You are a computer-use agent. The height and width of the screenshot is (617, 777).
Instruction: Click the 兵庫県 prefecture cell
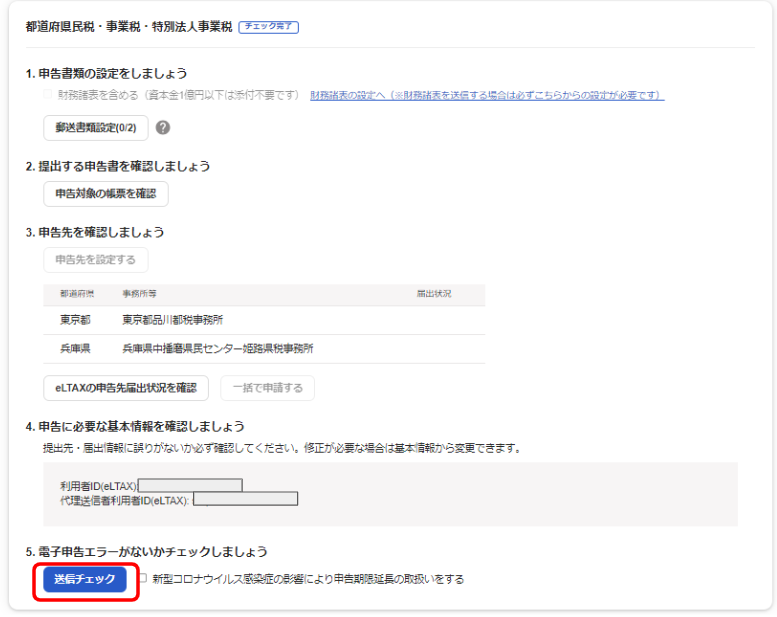[75, 349]
